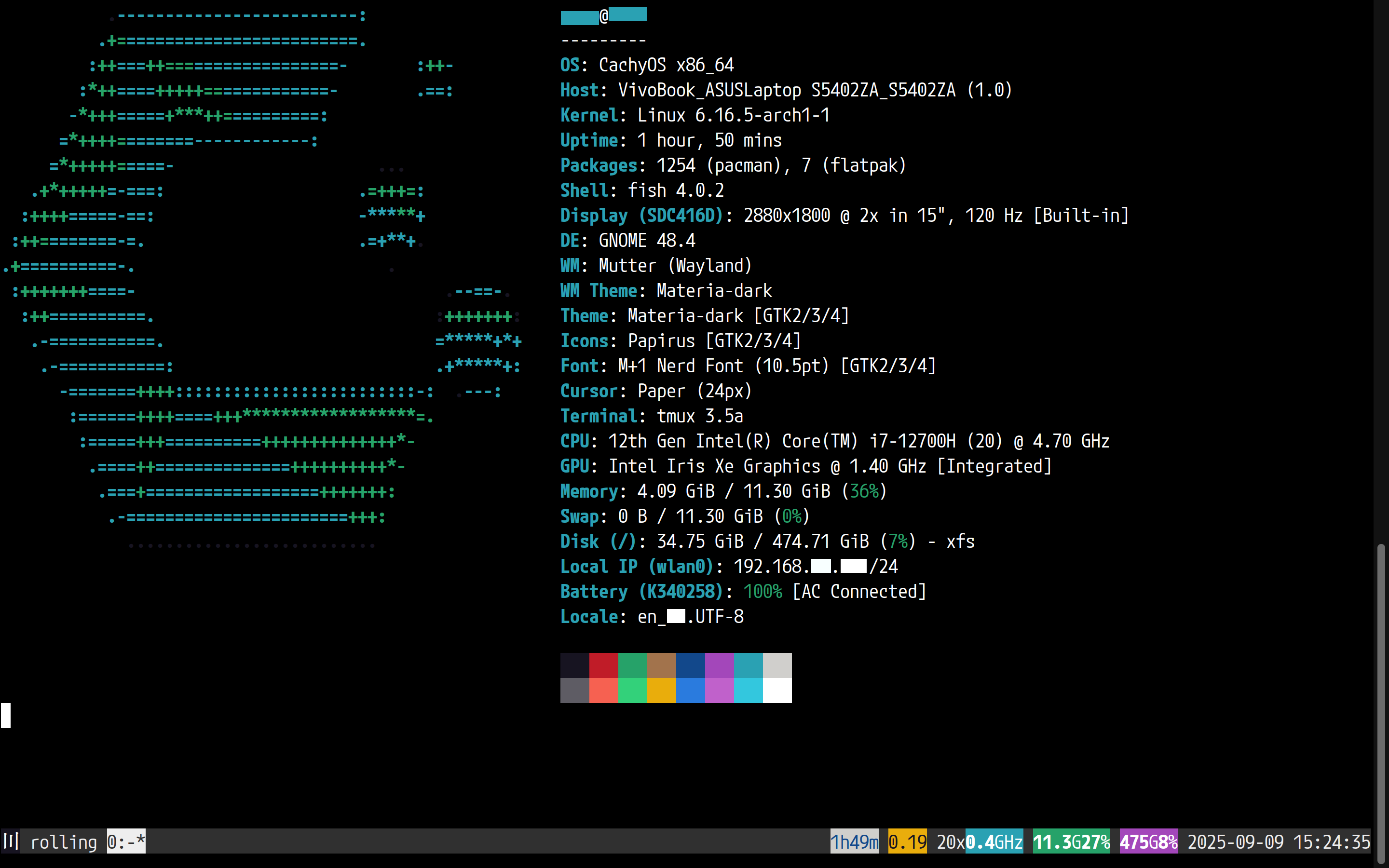
Task: Click the gray swatch in the bottom row
Action: pyautogui.click(x=574, y=691)
